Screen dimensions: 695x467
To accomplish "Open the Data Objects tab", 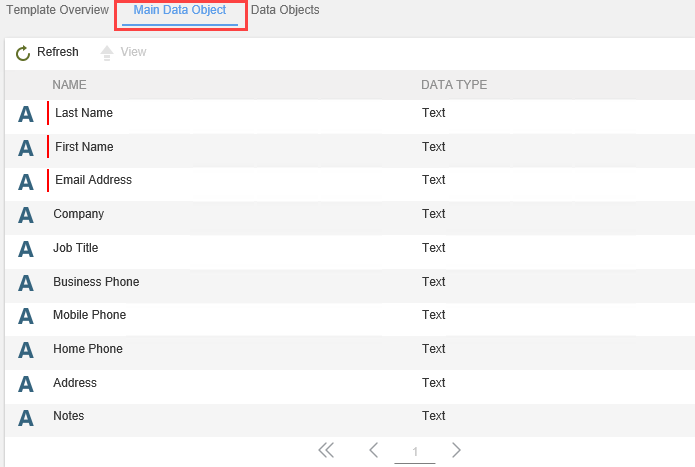I will [285, 10].
